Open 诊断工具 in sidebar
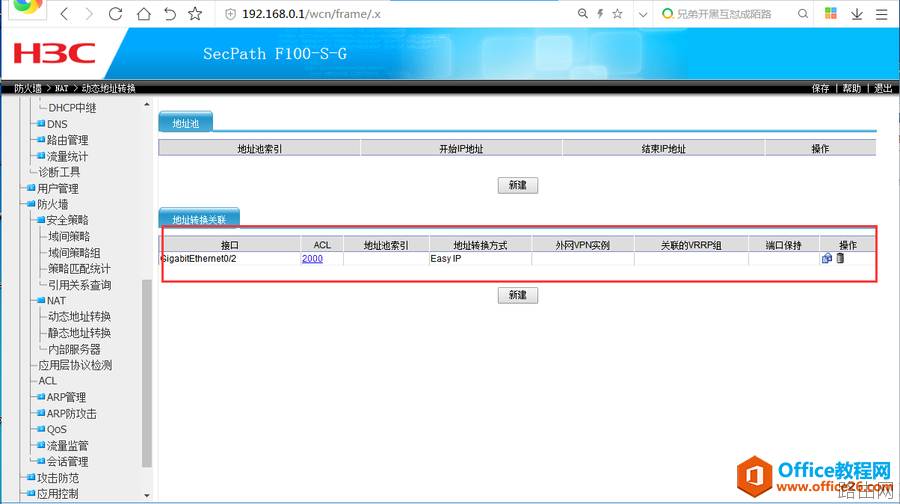This screenshot has width=900, height=504. coord(59,172)
